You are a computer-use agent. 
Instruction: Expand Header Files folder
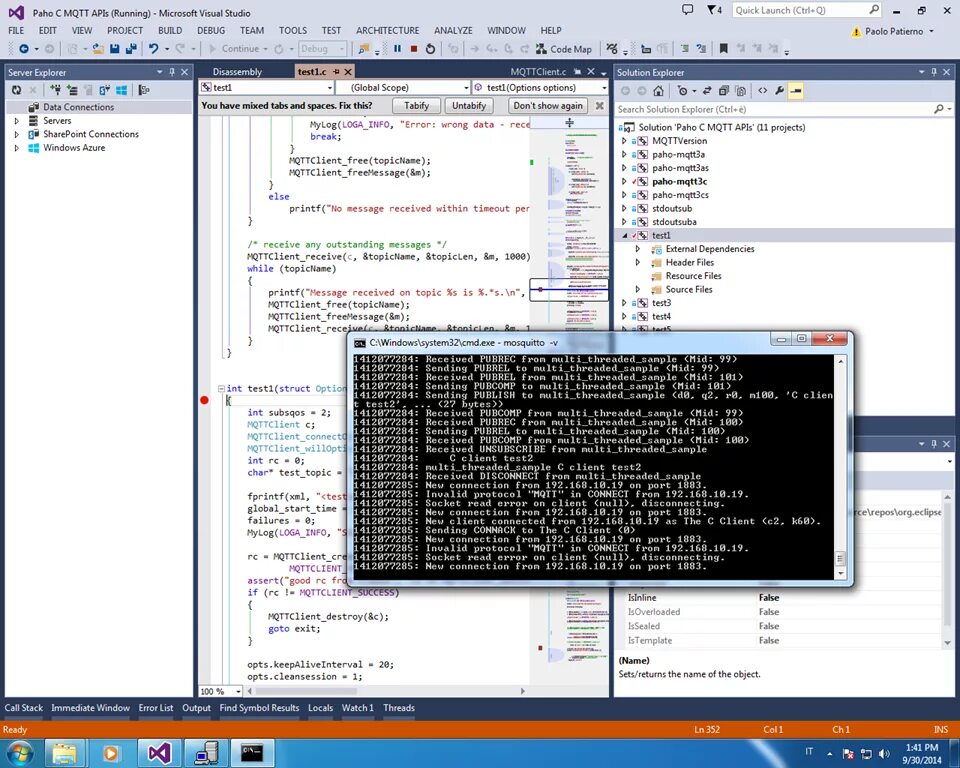click(x=637, y=262)
